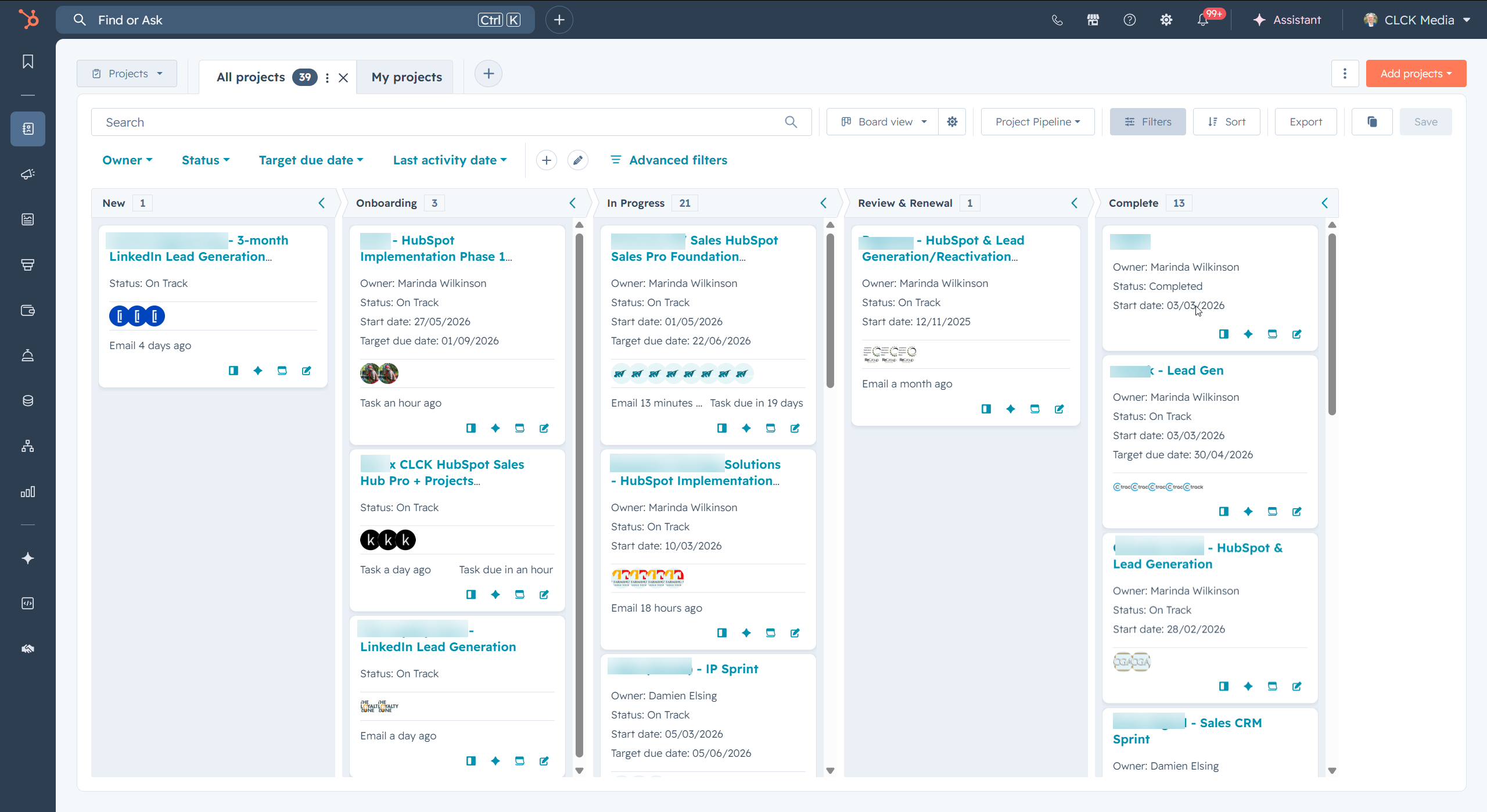Toggle the Filters button

(1148, 122)
